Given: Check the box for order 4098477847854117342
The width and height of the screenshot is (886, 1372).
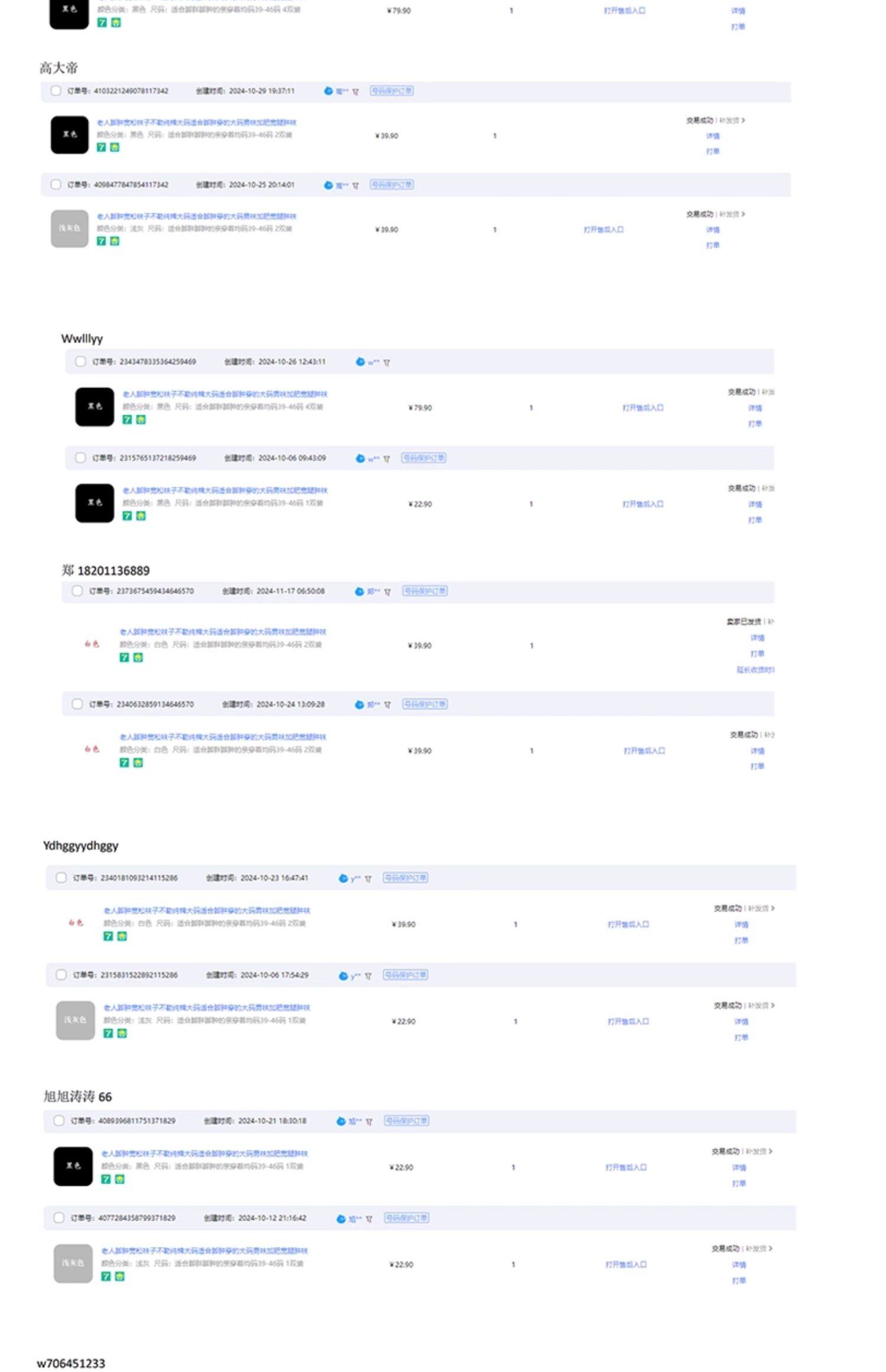Looking at the screenshot, I should point(56,184).
